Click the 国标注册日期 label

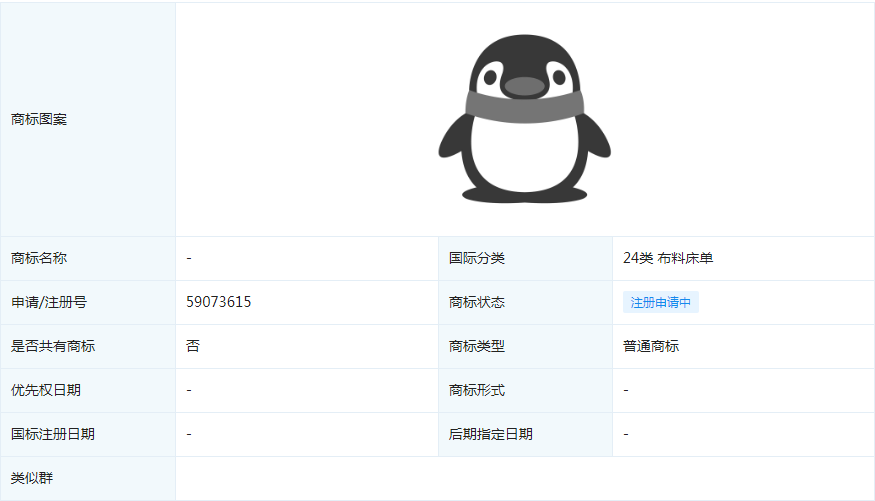pos(53,434)
